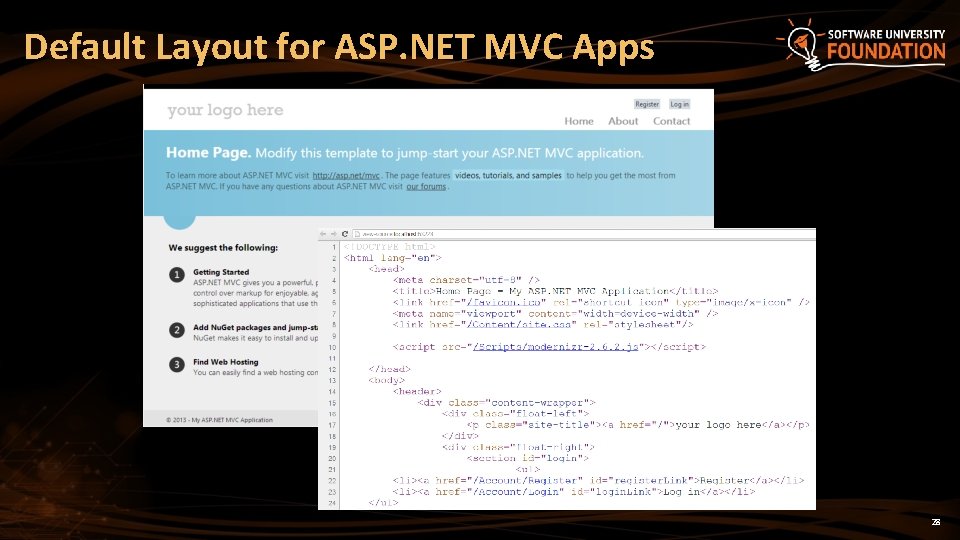Click the p class="site-title" source line
The height and width of the screenshot is (540, 960).
point(638,425)
